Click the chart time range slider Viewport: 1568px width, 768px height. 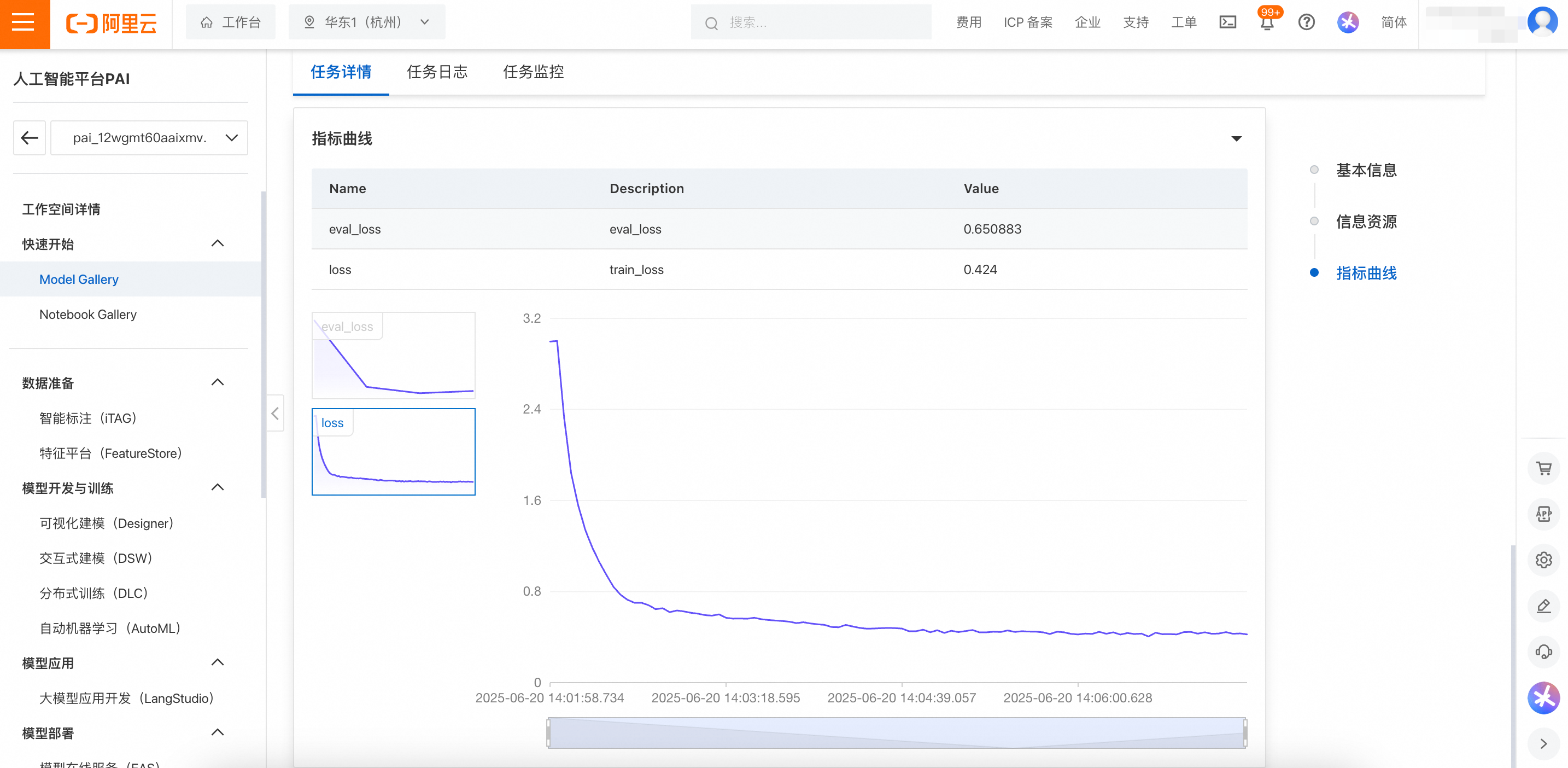tap(896, 732)
